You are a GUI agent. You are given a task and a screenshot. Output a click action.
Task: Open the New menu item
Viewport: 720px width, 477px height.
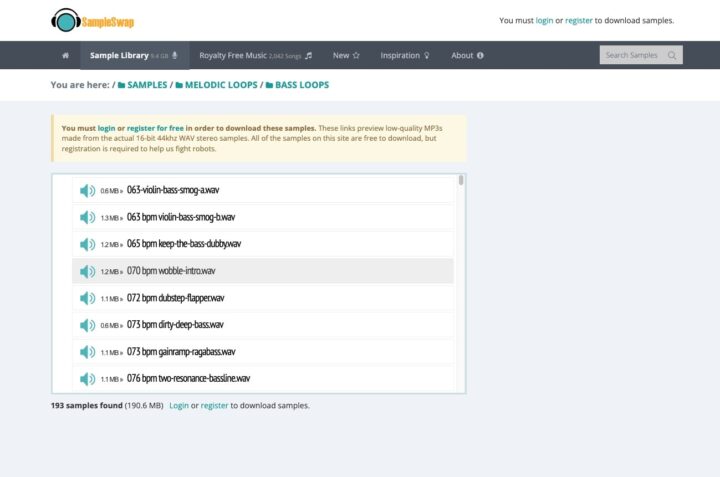(346, 56)
